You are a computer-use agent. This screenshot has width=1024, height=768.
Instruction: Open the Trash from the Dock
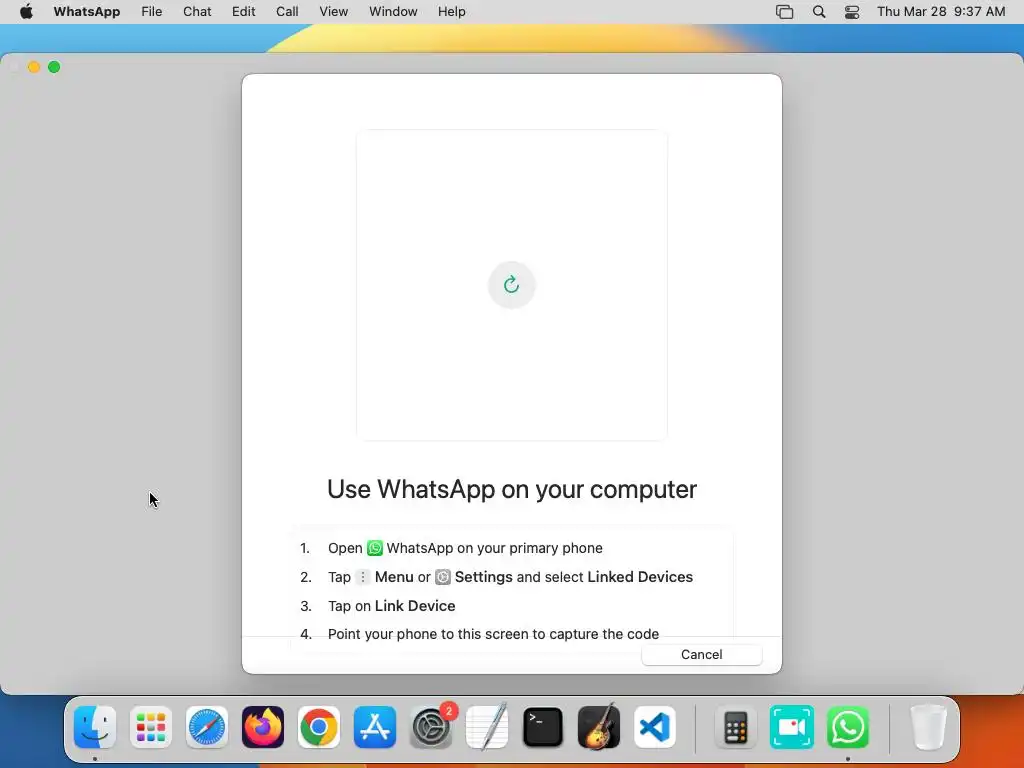coord(928,727)
